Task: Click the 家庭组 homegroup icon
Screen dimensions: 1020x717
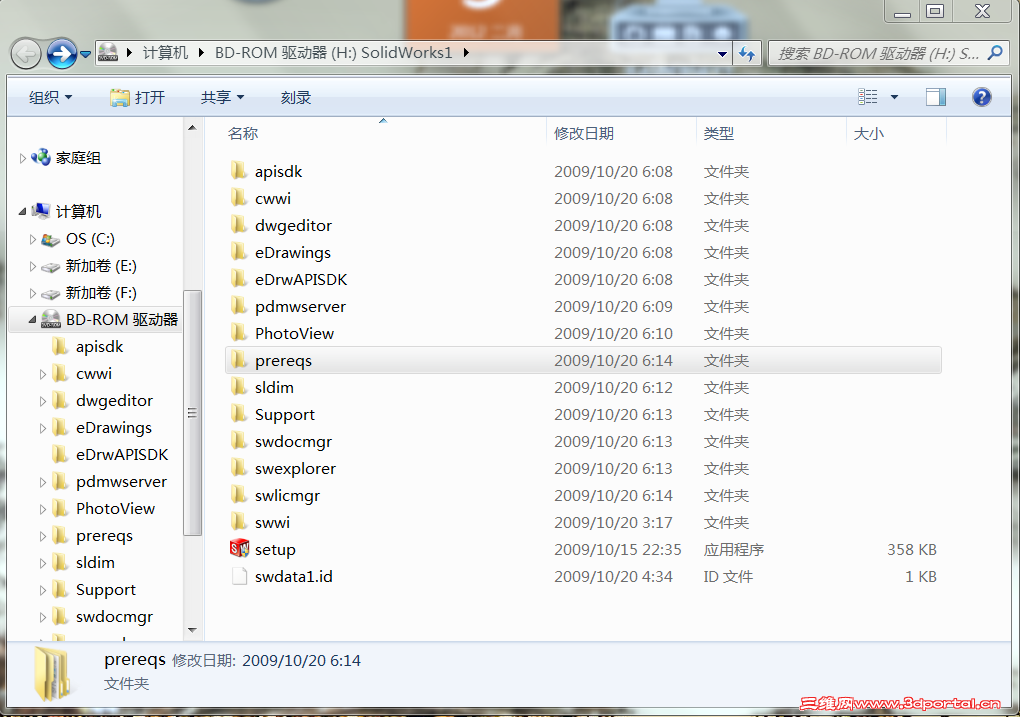Action: click(41, 157)
